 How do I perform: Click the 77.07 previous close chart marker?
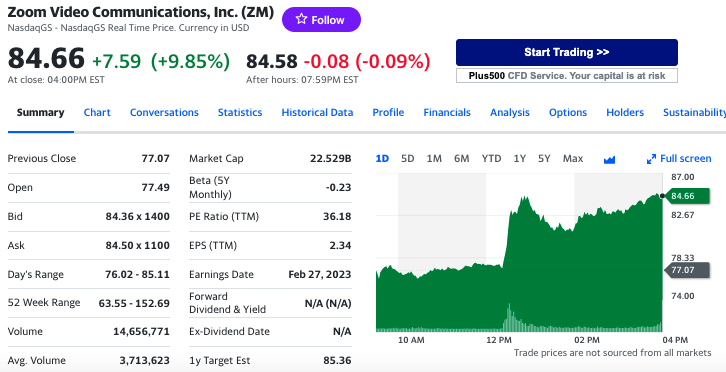[x=687, y=270]
